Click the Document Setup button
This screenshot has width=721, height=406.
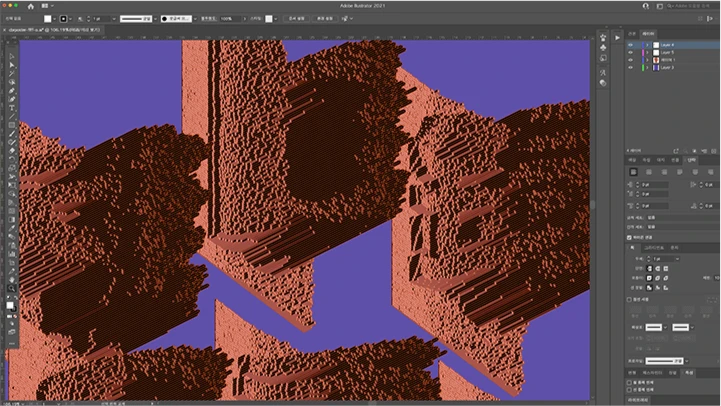tap(297, 19)
